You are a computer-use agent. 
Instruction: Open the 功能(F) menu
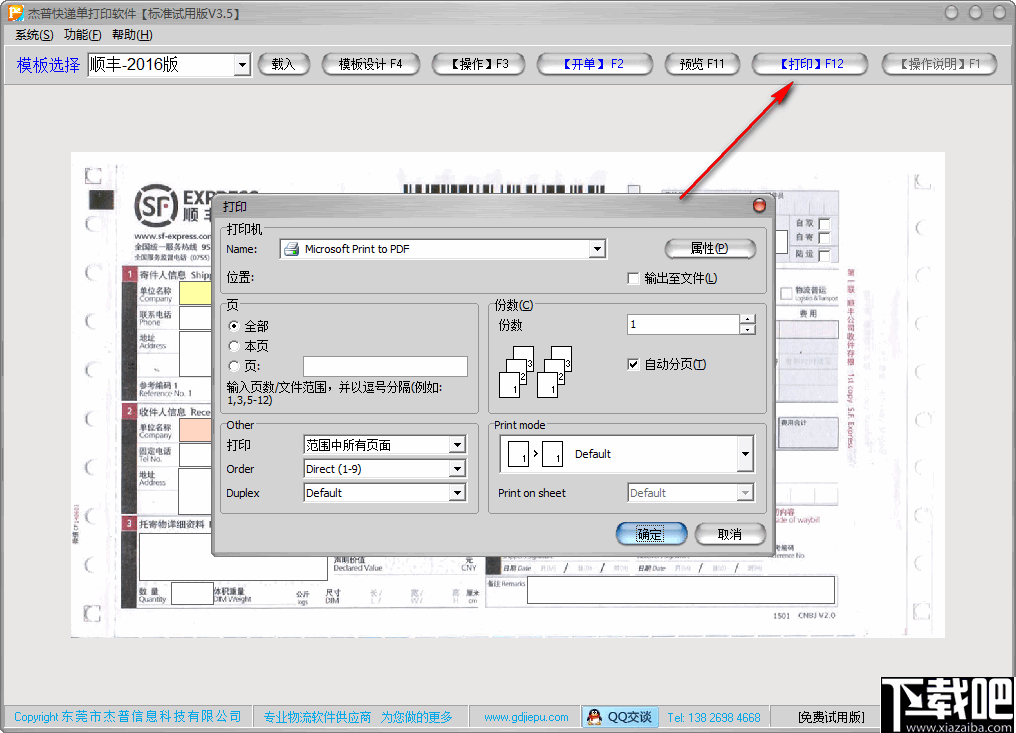82,35
